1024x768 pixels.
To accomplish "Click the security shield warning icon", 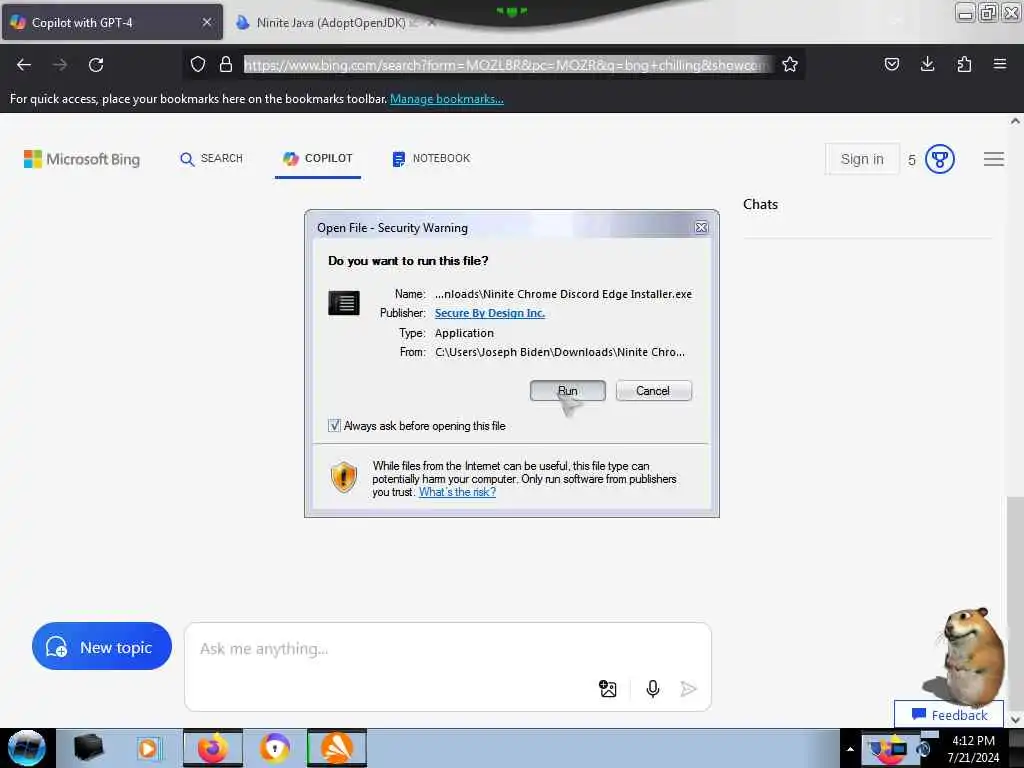I will [x=344, y=477].
